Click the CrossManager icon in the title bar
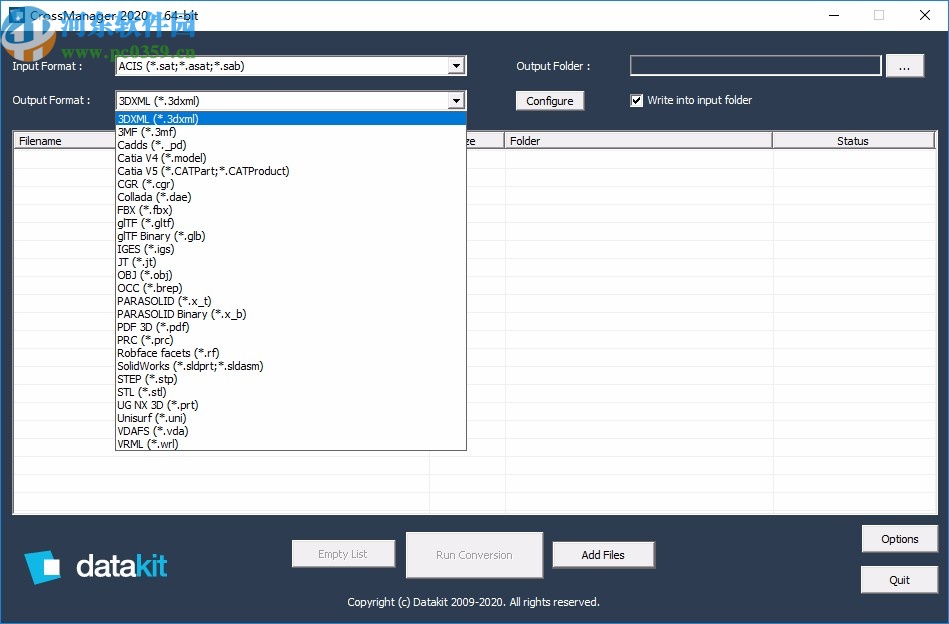 [17, 15]
